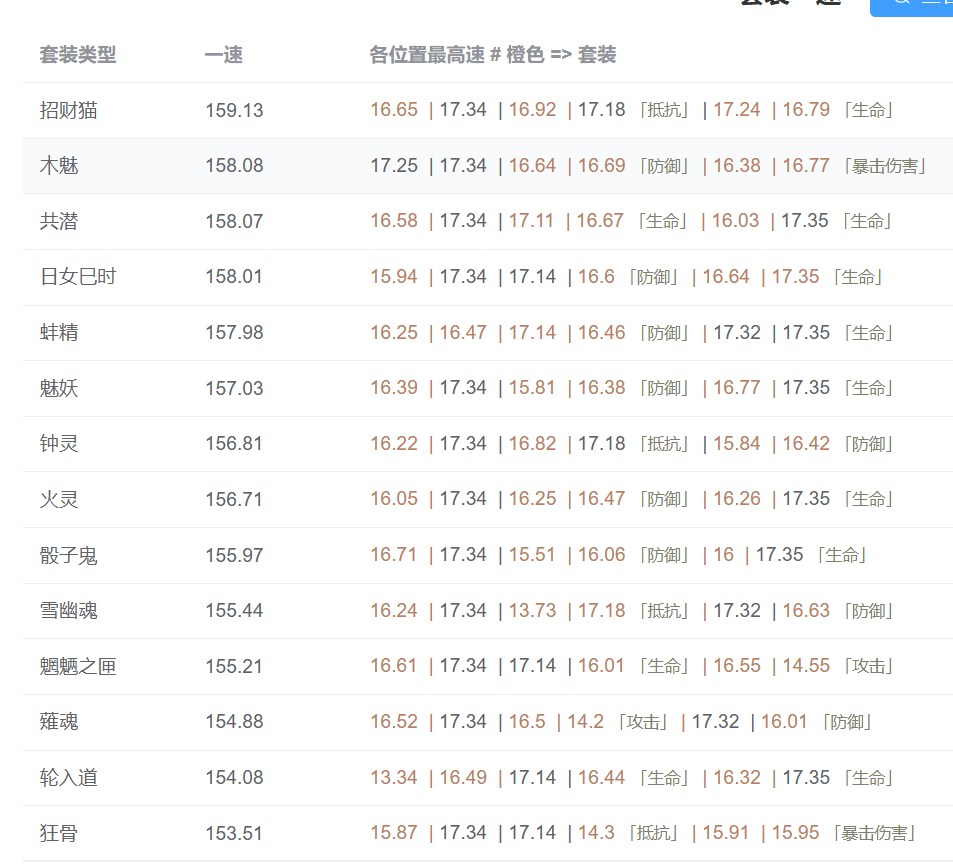Click the 蚌精 set name
The image size is (953, 865).
point(59,332)
